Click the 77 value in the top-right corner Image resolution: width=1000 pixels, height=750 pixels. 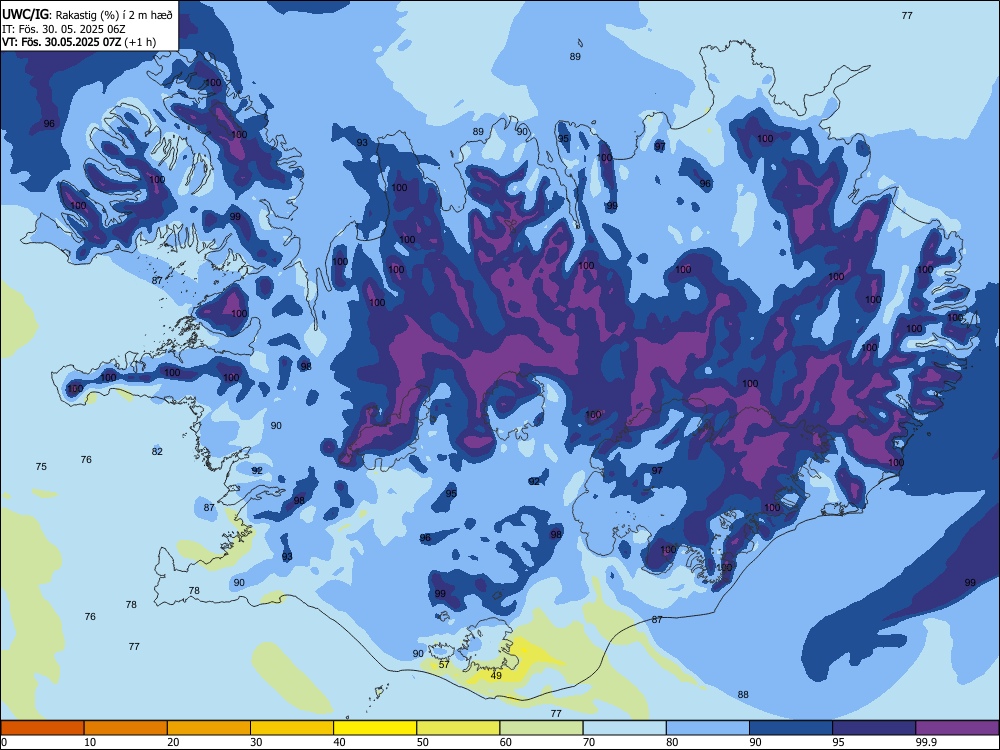(x=907, y=16)
